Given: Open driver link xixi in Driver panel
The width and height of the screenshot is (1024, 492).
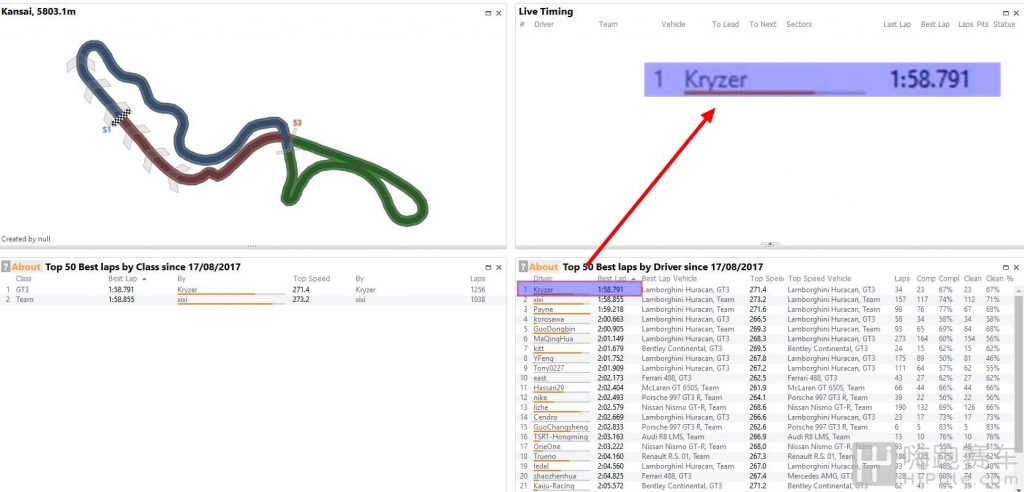Looking at the screenshot, I should [x=539, y=299].
